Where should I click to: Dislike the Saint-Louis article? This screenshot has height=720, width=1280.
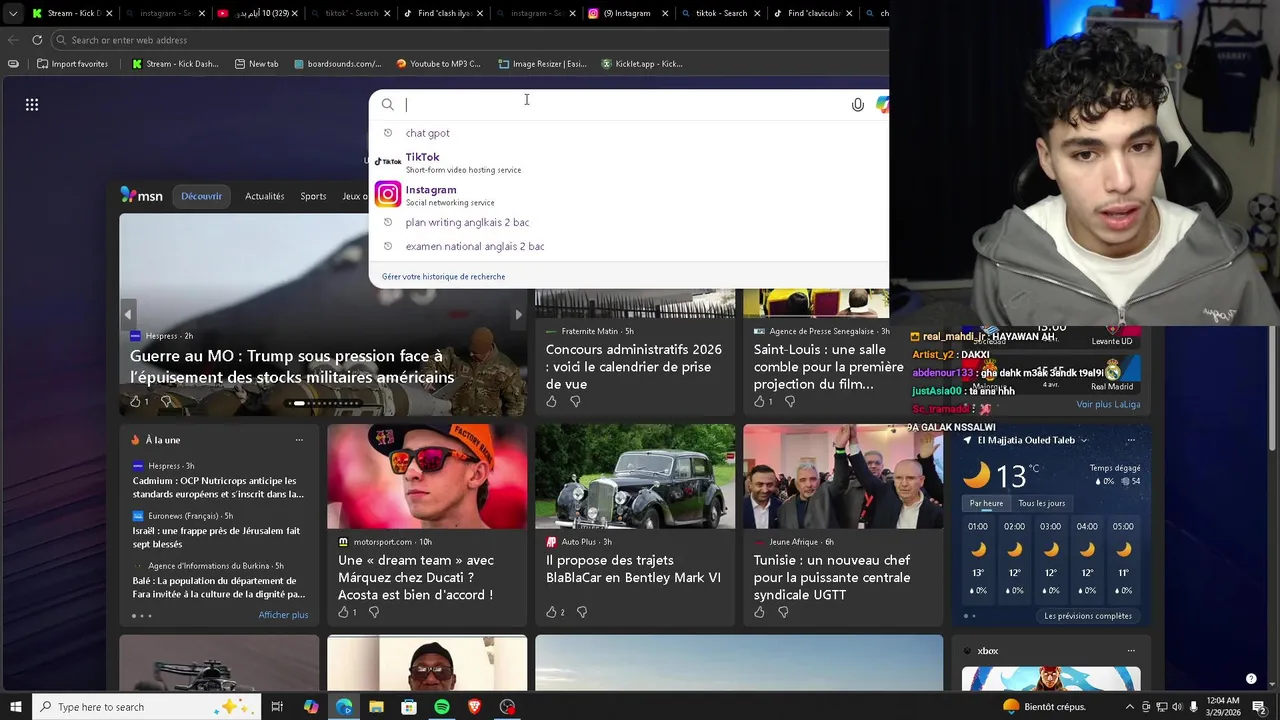(x=790, y=402)
